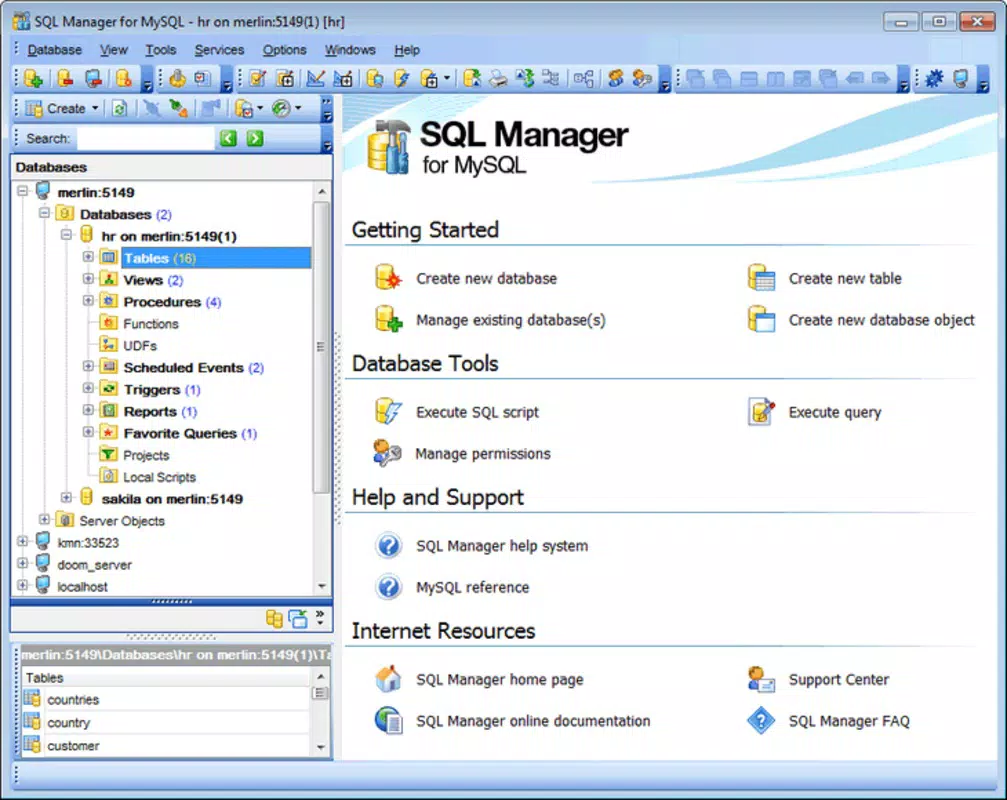Click the Create new database icon under Getting Started

coord(388,278)
